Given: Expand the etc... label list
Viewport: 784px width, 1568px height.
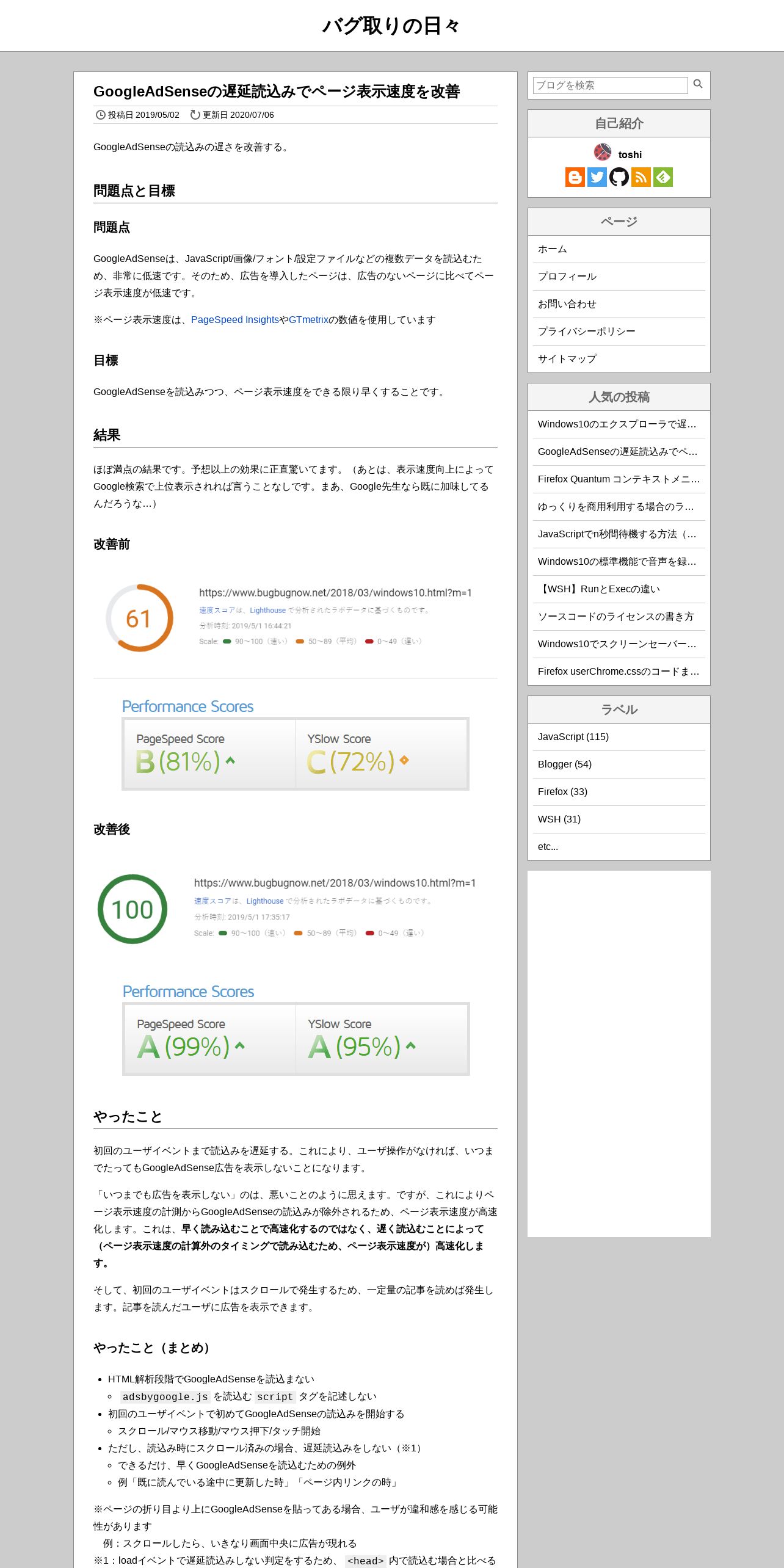Looking at the screenshot, I should point(619,847).
